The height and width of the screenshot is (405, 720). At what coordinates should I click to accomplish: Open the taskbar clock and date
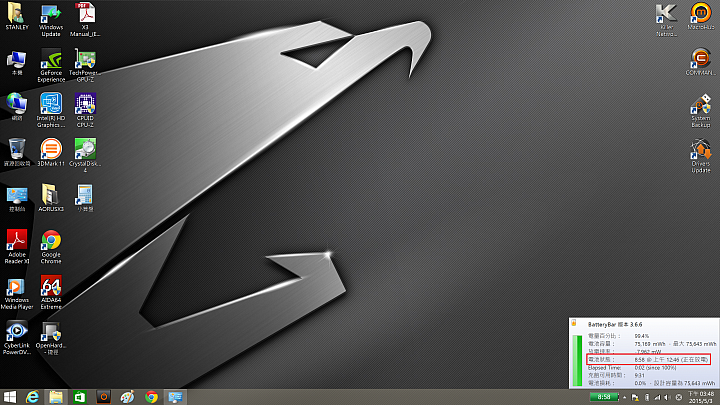tap(701, 397)
